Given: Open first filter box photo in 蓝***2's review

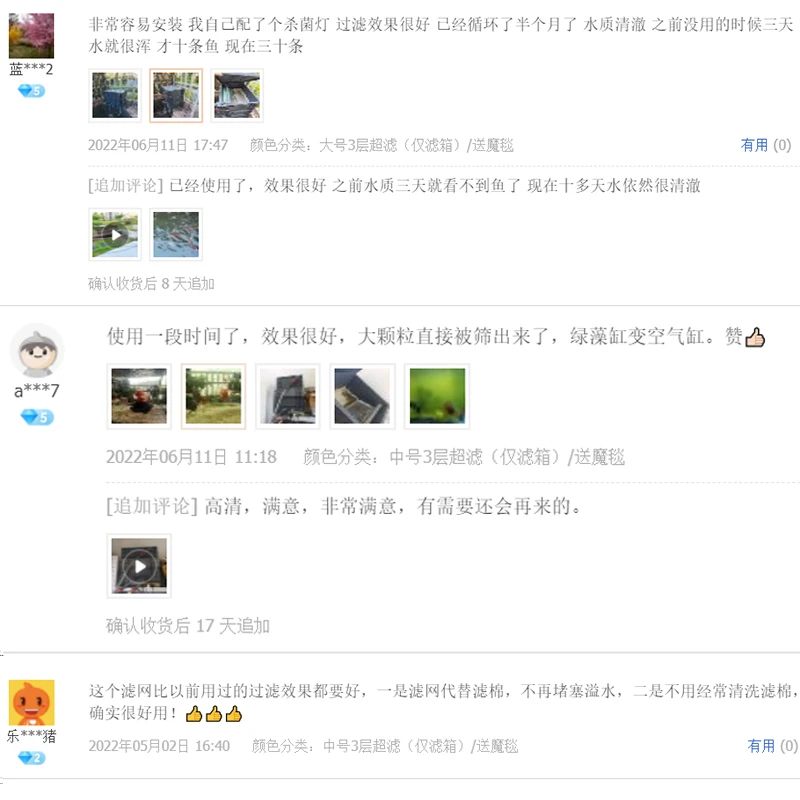Looking at the screenshot, I should [x=115, y=95].
